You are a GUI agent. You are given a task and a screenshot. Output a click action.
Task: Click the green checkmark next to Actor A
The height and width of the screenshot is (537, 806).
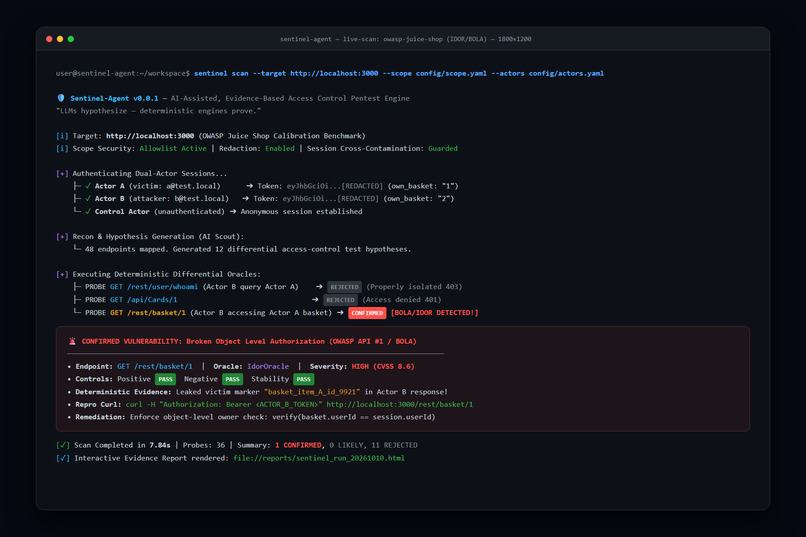88,186
